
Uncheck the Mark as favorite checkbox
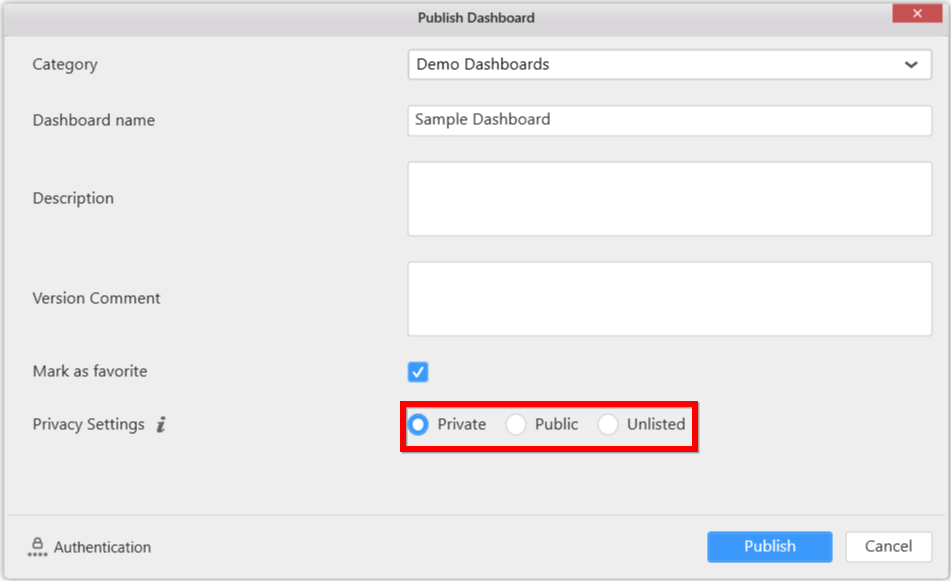[418, 372]
